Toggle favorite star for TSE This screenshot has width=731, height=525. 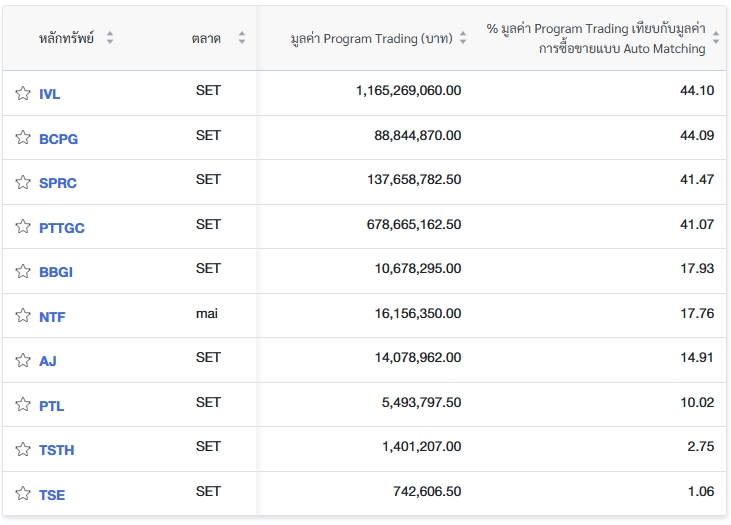pyautogui.click(x=22, y=494)
